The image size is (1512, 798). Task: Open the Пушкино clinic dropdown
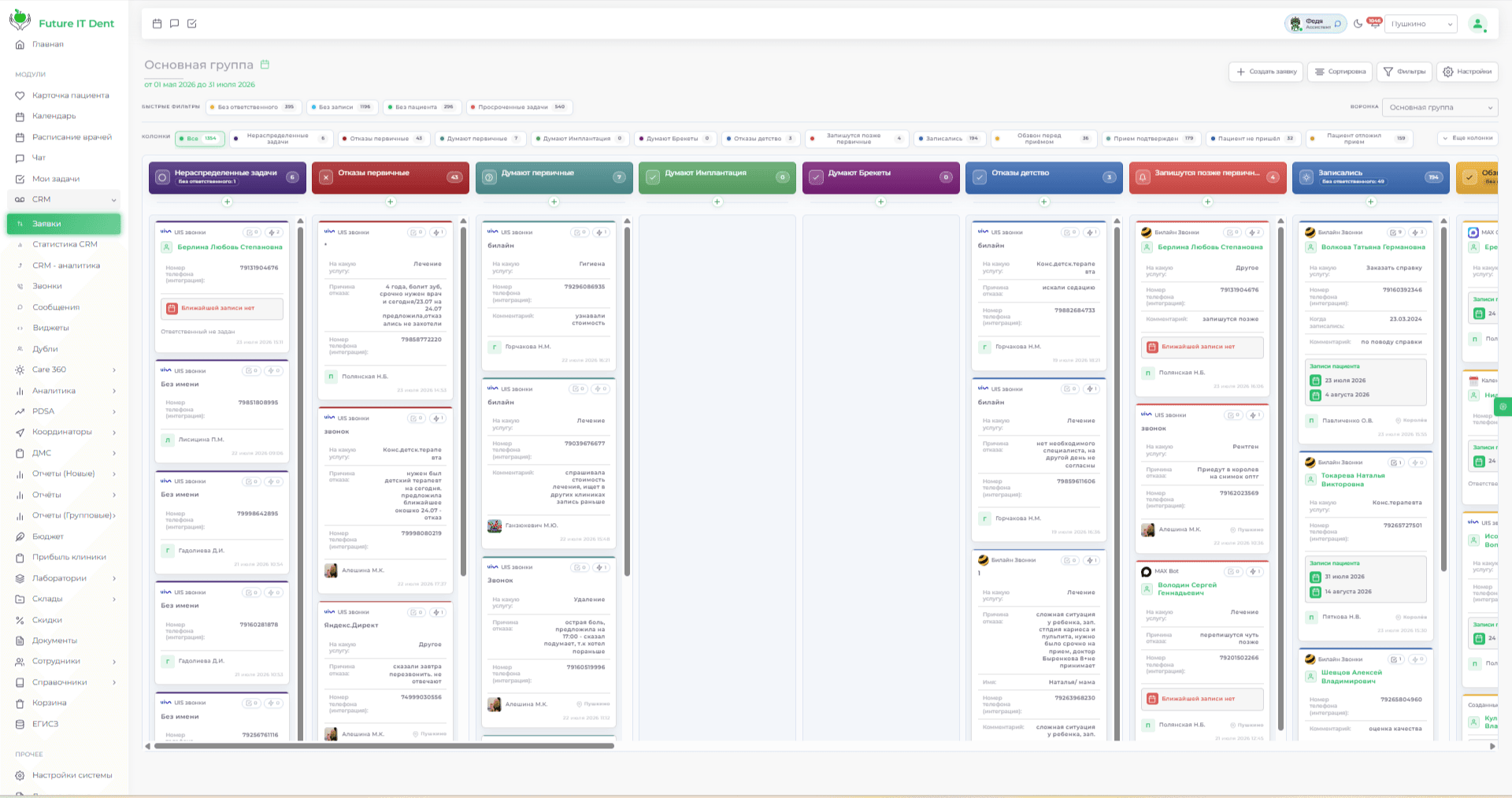click(x=1421, y=24)
